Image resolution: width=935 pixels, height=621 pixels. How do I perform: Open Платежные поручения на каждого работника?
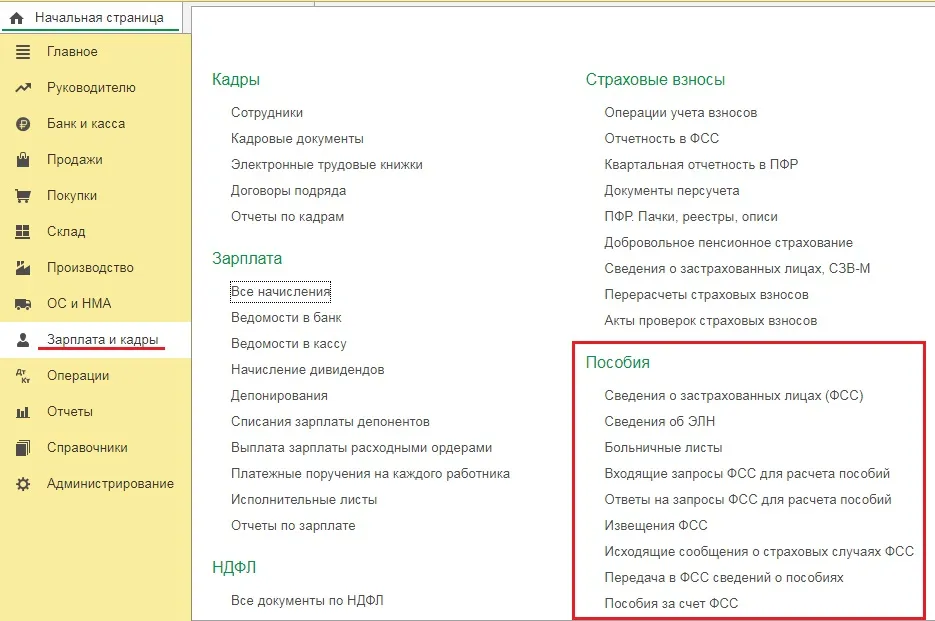(x=370, y=474)
